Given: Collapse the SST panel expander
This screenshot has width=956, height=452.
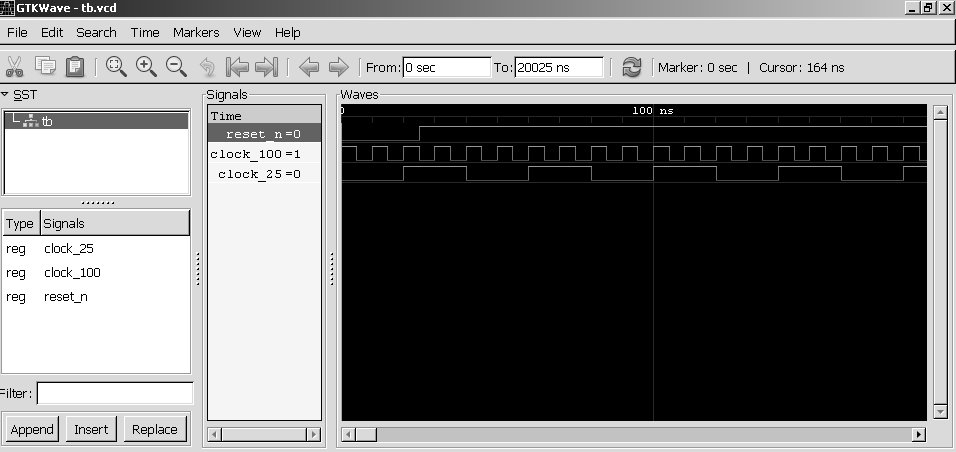Looking at the screenshot, I should 6,94.
